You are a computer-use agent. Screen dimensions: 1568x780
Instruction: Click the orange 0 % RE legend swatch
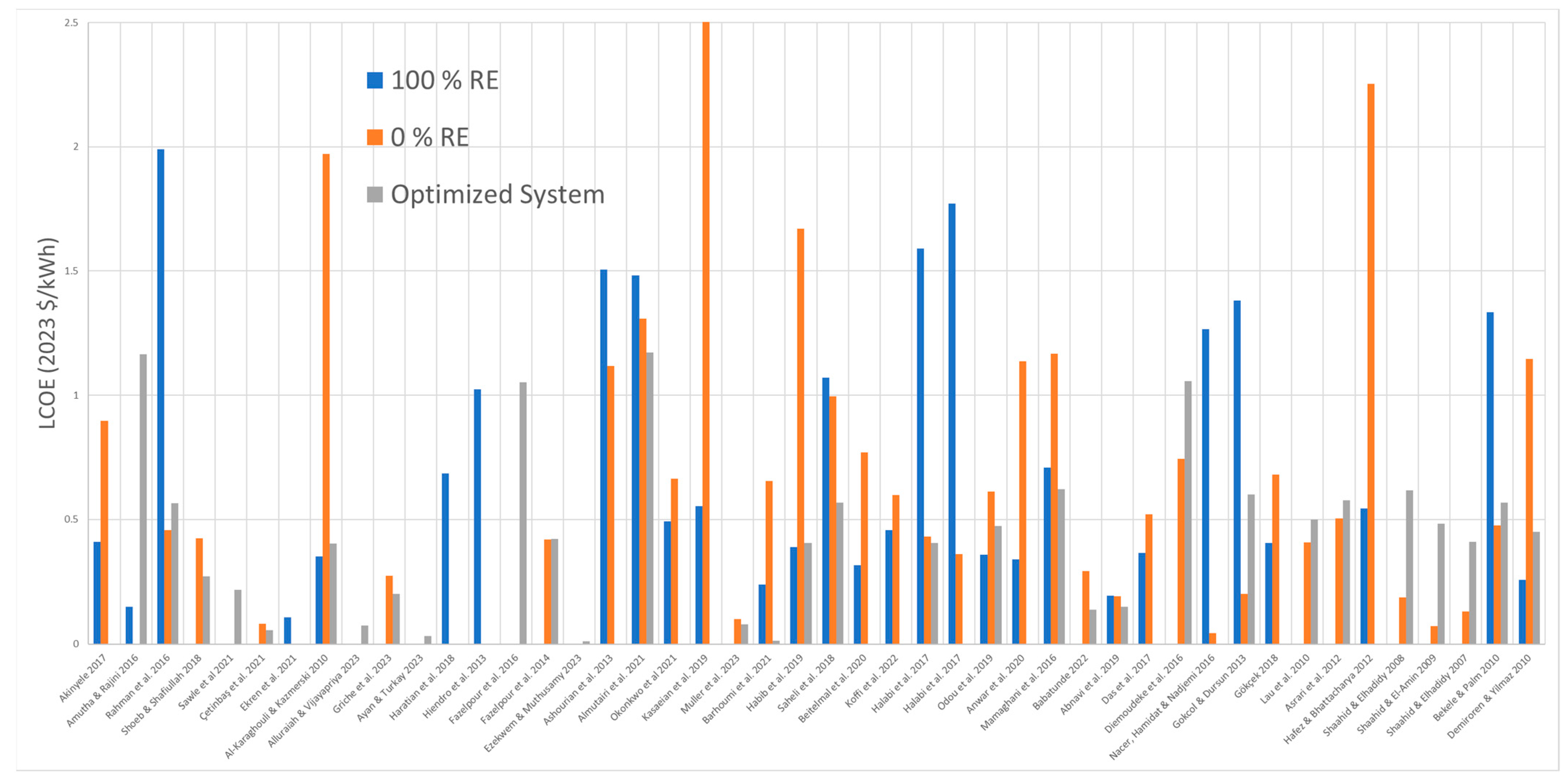374,137
